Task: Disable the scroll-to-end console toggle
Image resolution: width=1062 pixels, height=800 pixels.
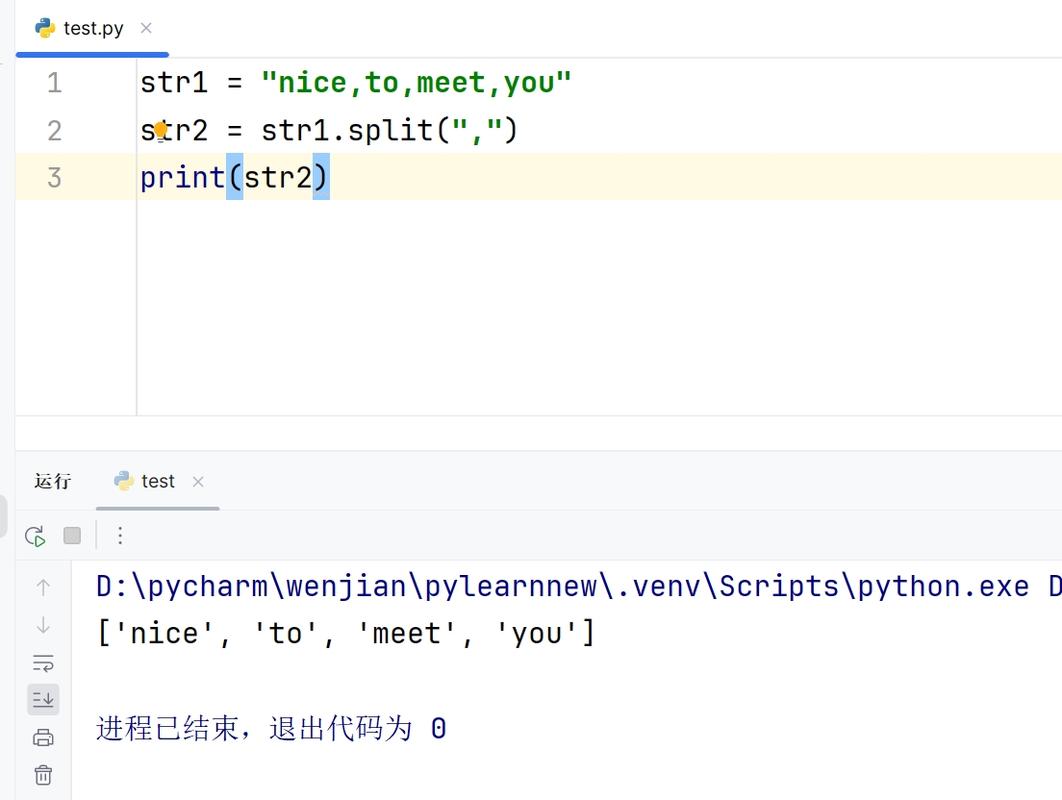Action: click(43, 699)
